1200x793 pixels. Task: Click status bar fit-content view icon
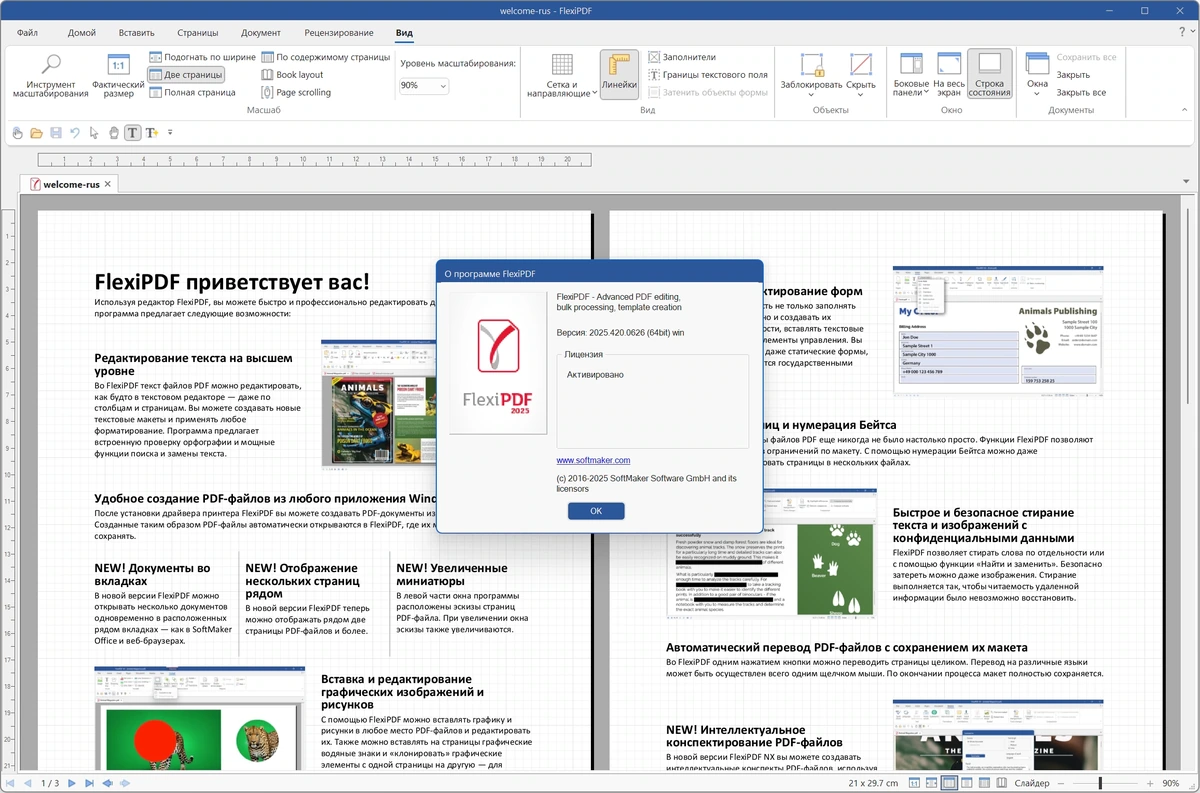click(x=984, y=783)
